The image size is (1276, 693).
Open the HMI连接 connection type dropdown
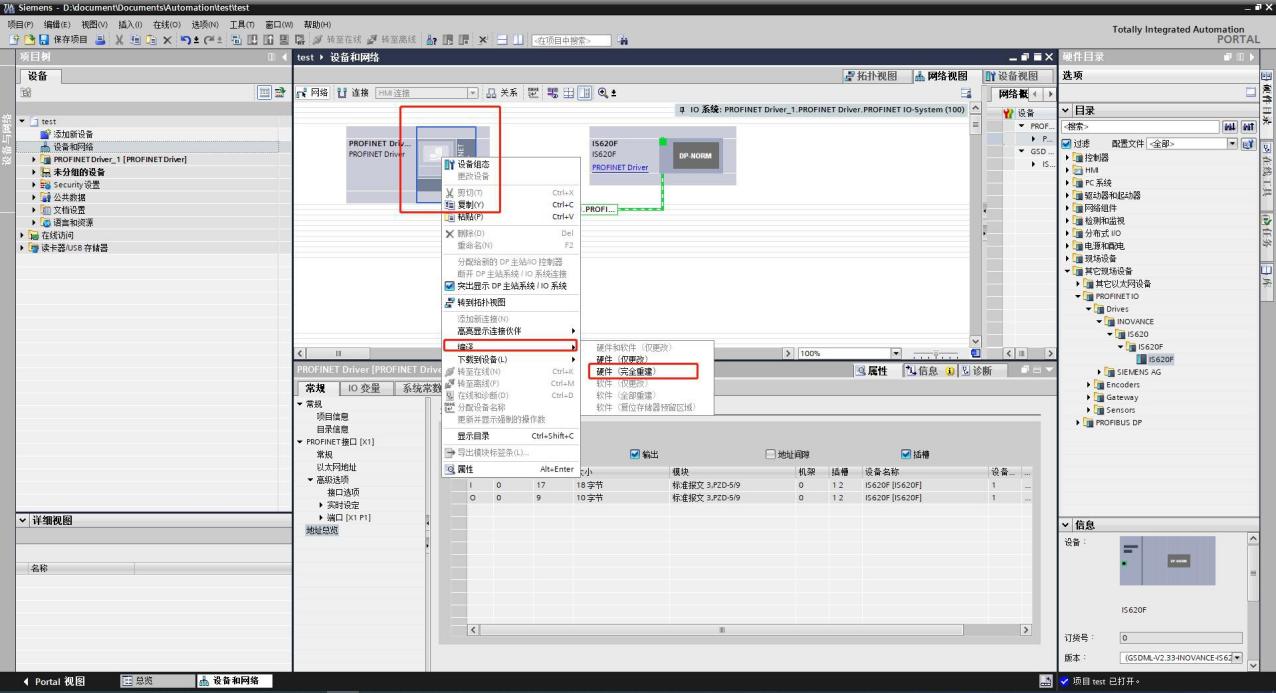tap(473, 92)
